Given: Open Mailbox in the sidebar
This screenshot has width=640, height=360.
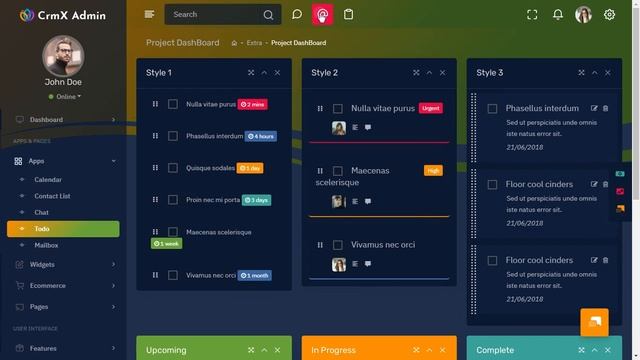Looking at the screenshot, I should (x=46, y=245).
